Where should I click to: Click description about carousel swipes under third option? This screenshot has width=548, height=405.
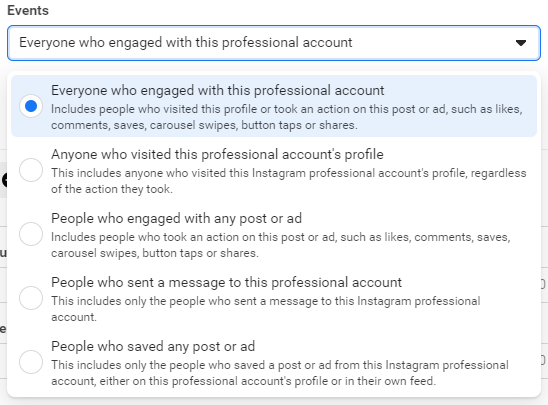pyautogui.click(x=281, y=245)
